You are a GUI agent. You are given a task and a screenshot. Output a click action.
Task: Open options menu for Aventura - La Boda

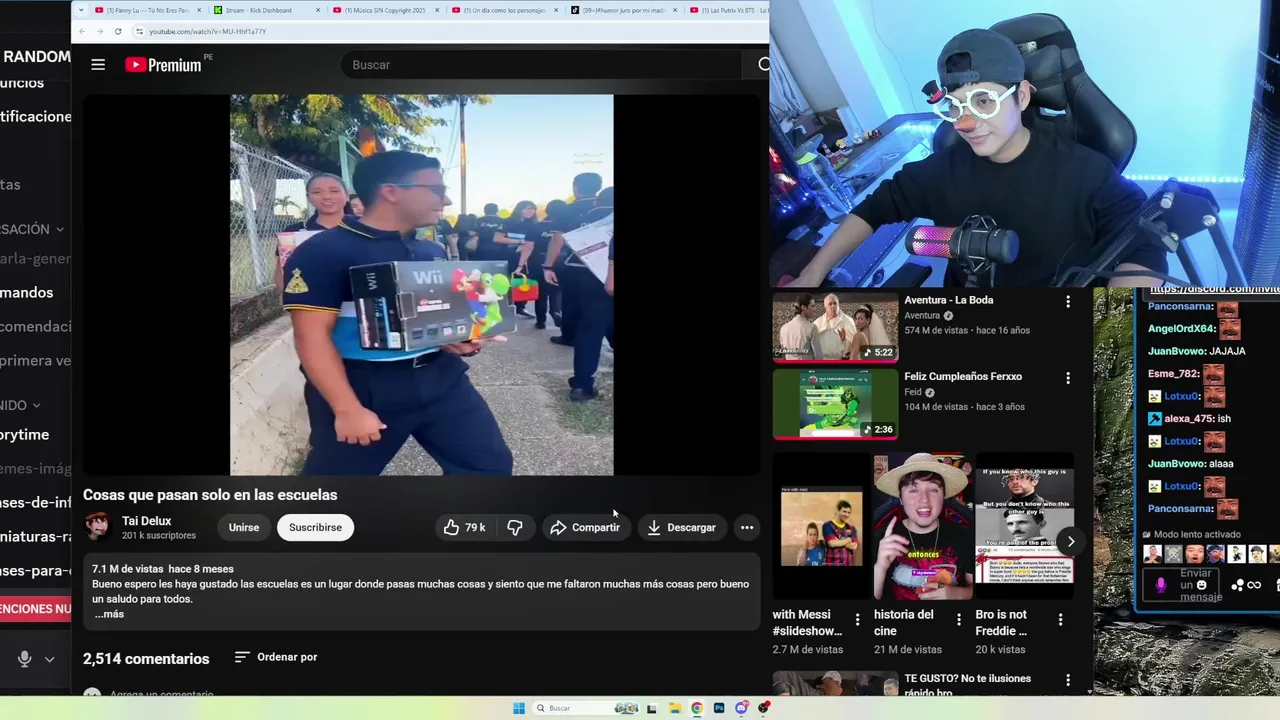pyautogui.click(x=1068, y=301)
